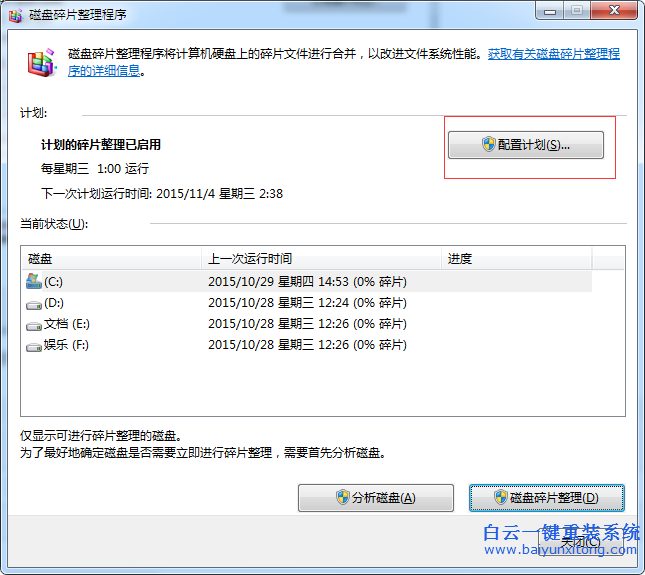Open the 获取有关磁盘碎片整理程序的详细信息 link
The width and height of the screenshot is (645, 575).
pos(553,54)
